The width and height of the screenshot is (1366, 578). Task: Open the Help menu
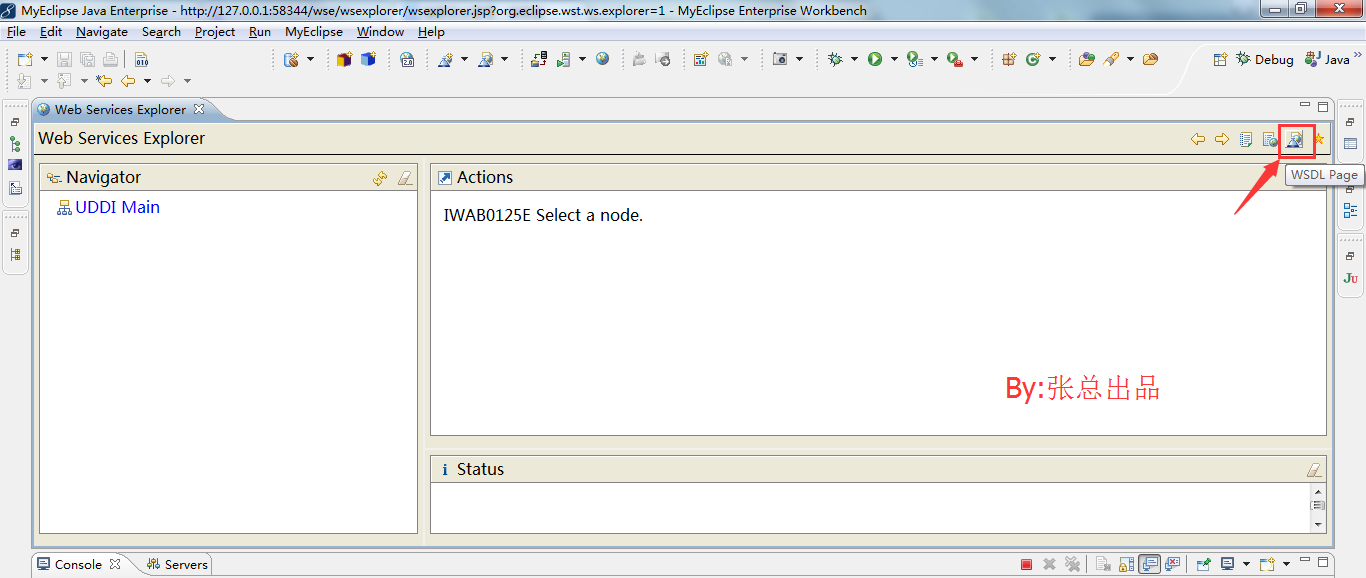point(431,32)
